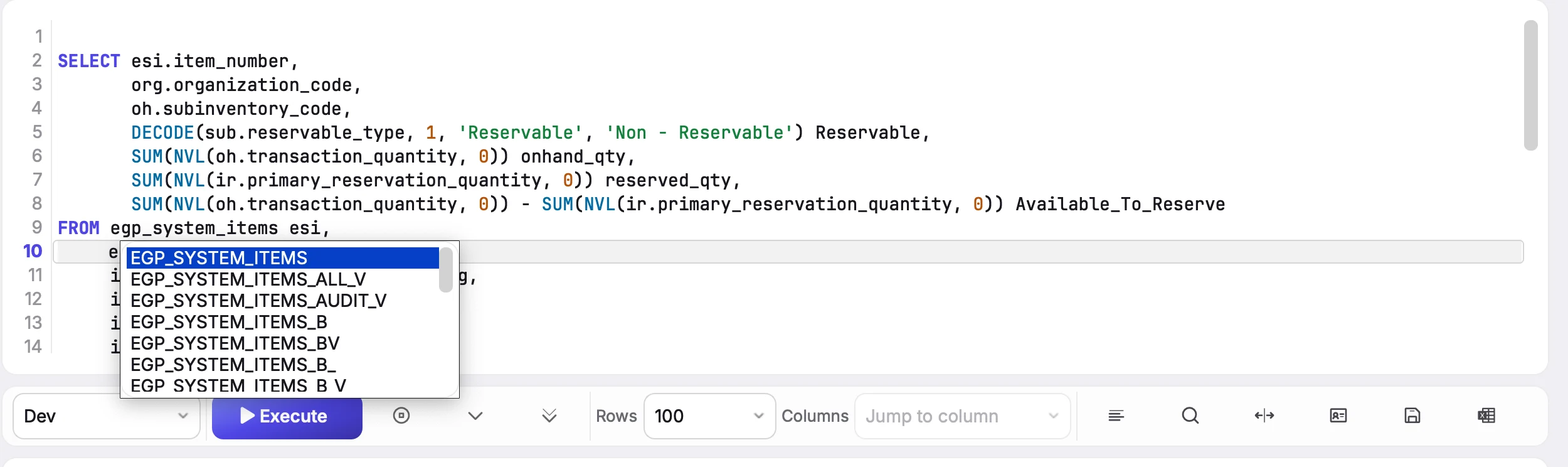Choose EGP_SYSTEM_ITEMS_AUDIT_V suggestion
The image size is (1568, 467).
click(x=282, y=301)
